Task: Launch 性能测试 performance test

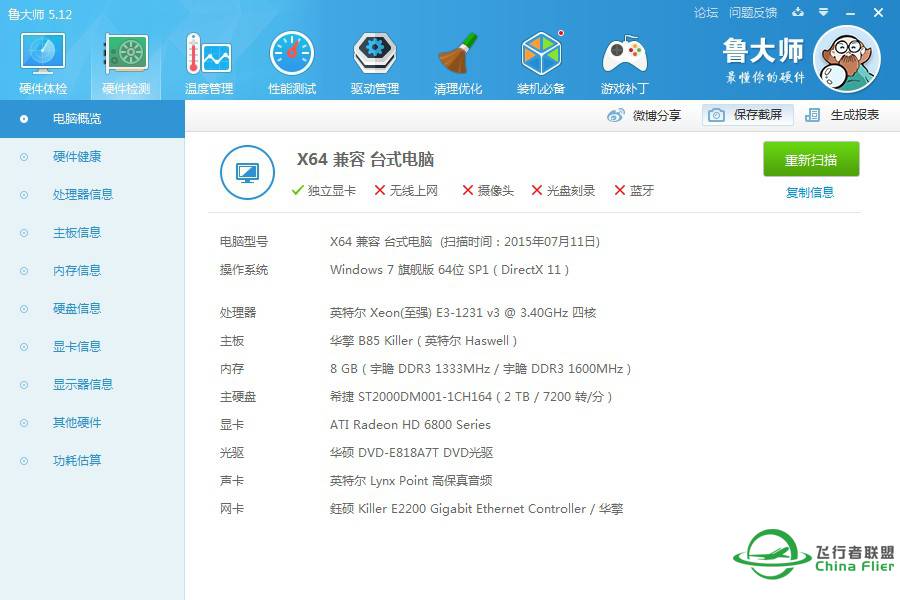Action: [x=291, y=60]
